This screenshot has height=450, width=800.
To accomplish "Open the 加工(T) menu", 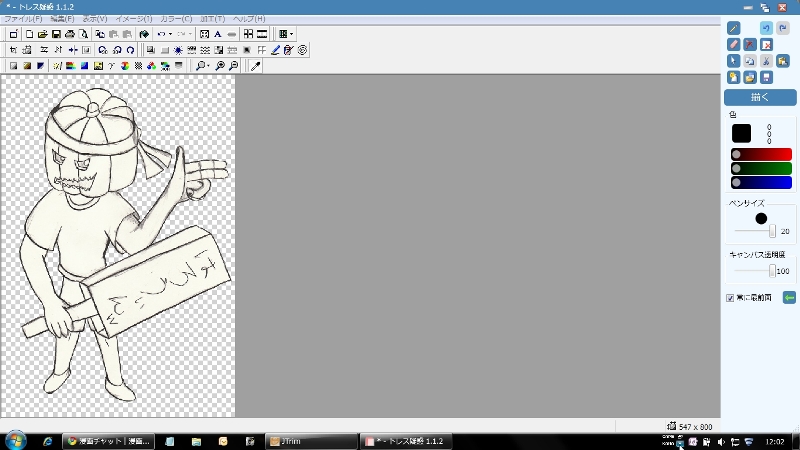I will (213, 19).
